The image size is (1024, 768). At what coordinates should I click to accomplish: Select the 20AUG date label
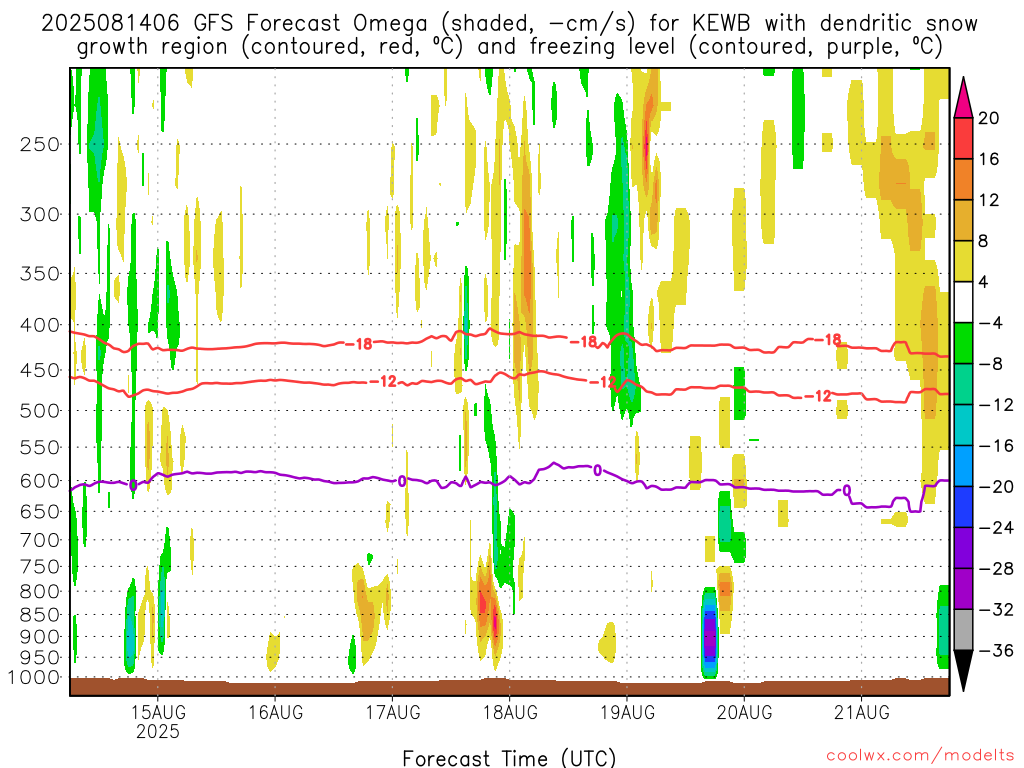[744, 712]
